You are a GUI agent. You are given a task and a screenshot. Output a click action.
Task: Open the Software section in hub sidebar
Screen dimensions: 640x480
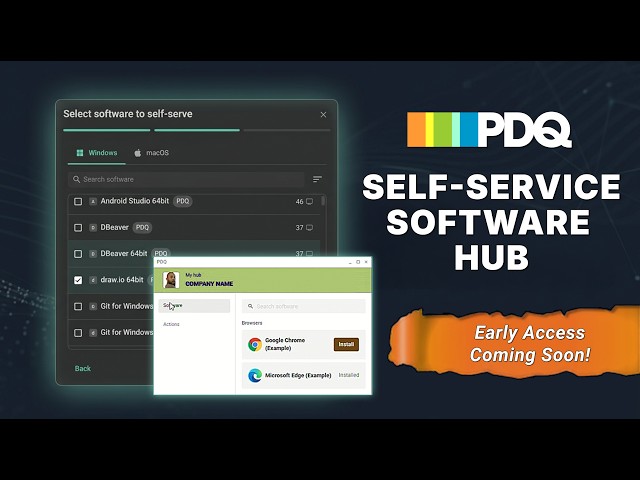[x=194, y=306]
